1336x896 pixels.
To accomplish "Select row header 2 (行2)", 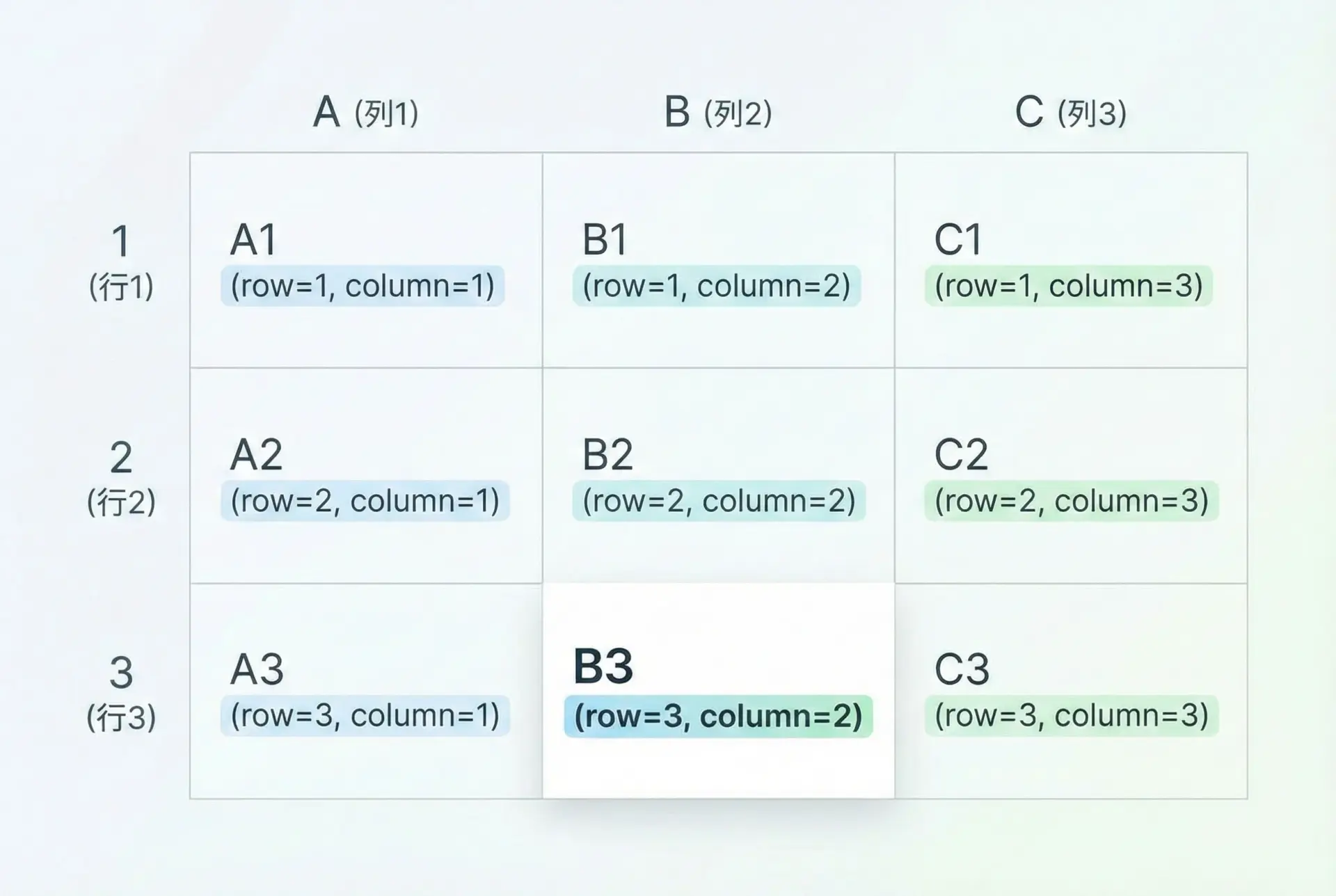I will 121,477.
